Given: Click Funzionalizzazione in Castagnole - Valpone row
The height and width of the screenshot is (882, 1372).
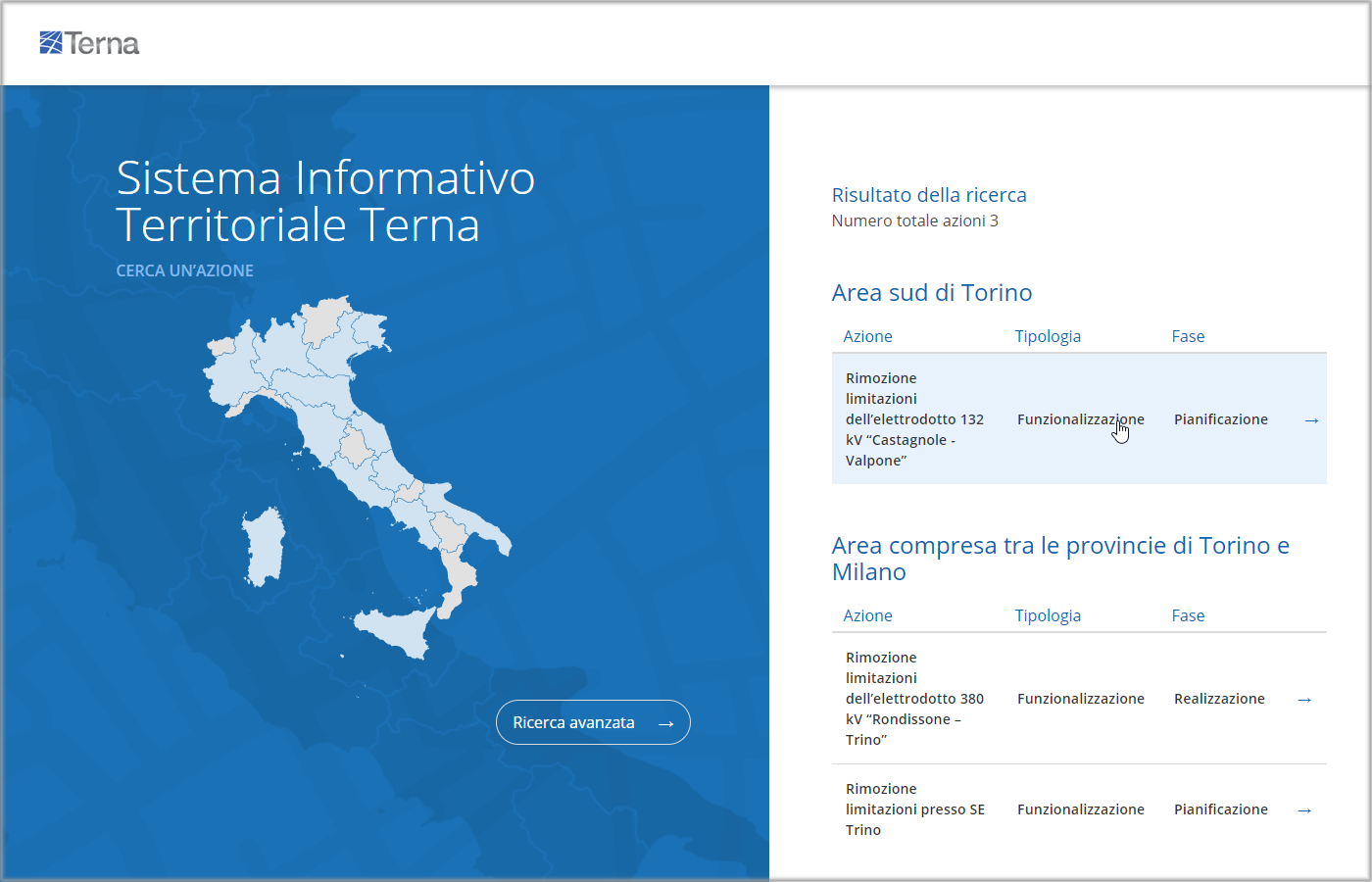Looking at the screenshot, I should [x=1081, y=419].
